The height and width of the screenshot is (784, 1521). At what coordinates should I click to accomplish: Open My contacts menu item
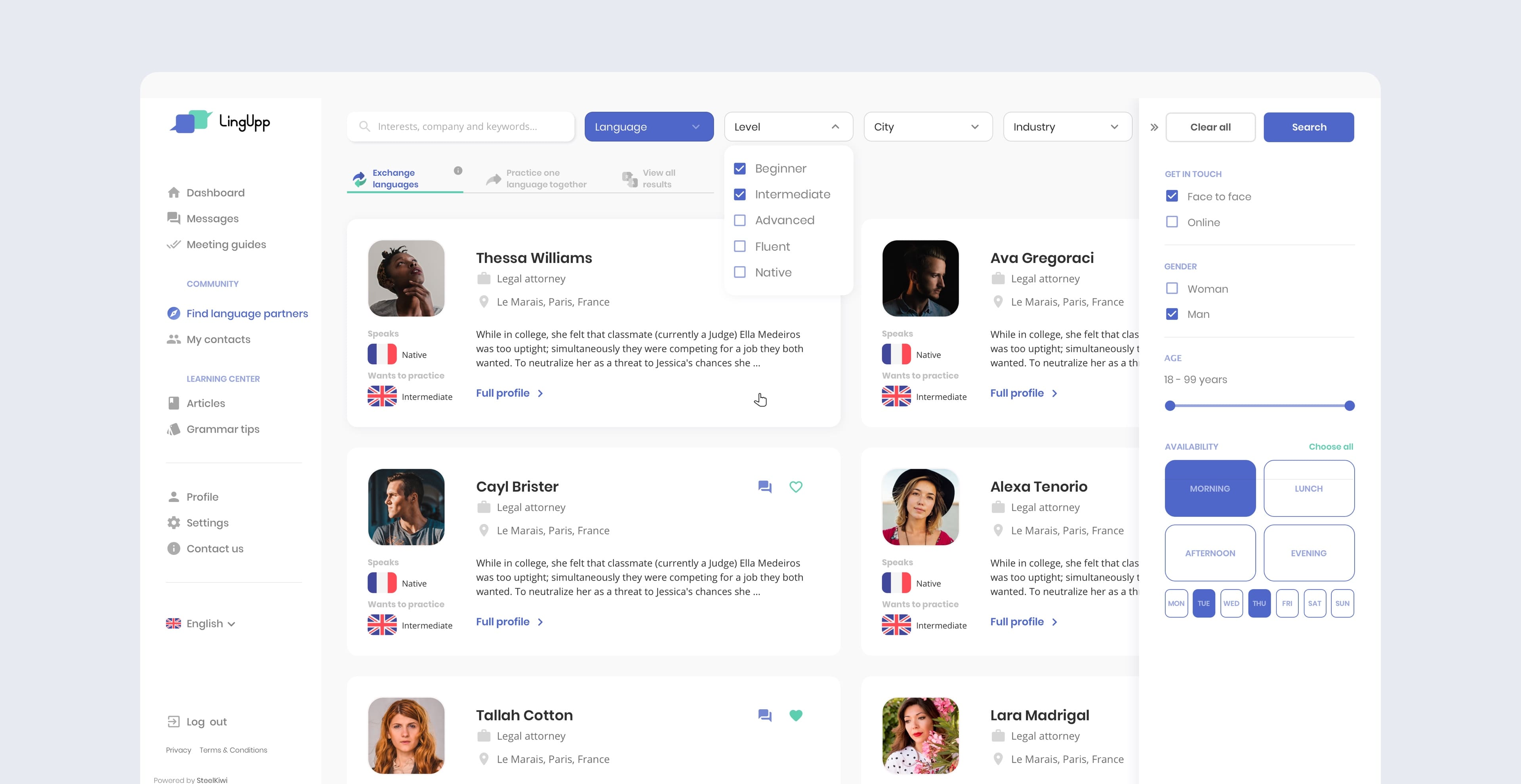[x=208, y=339]
